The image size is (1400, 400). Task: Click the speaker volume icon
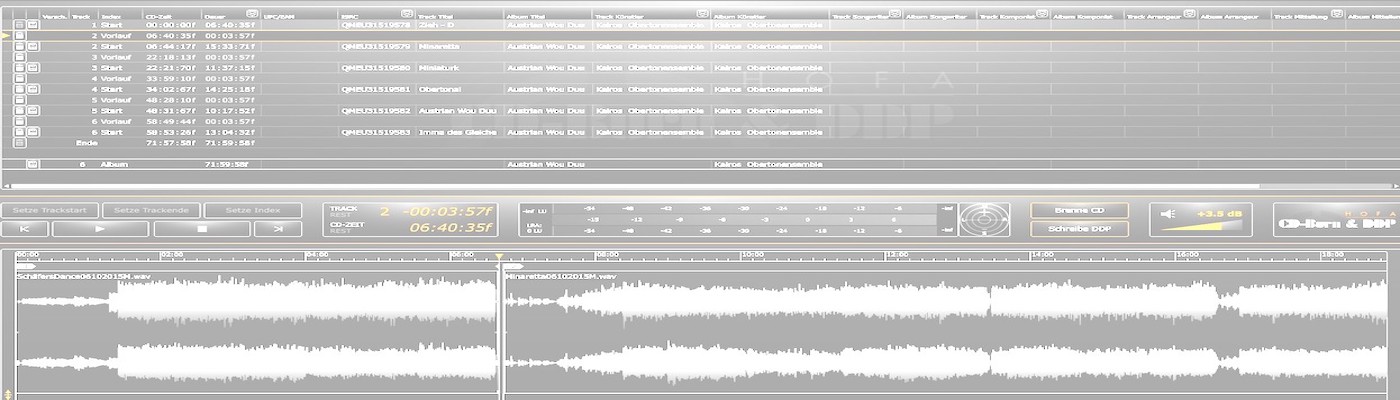click(x=1167, y=213)
